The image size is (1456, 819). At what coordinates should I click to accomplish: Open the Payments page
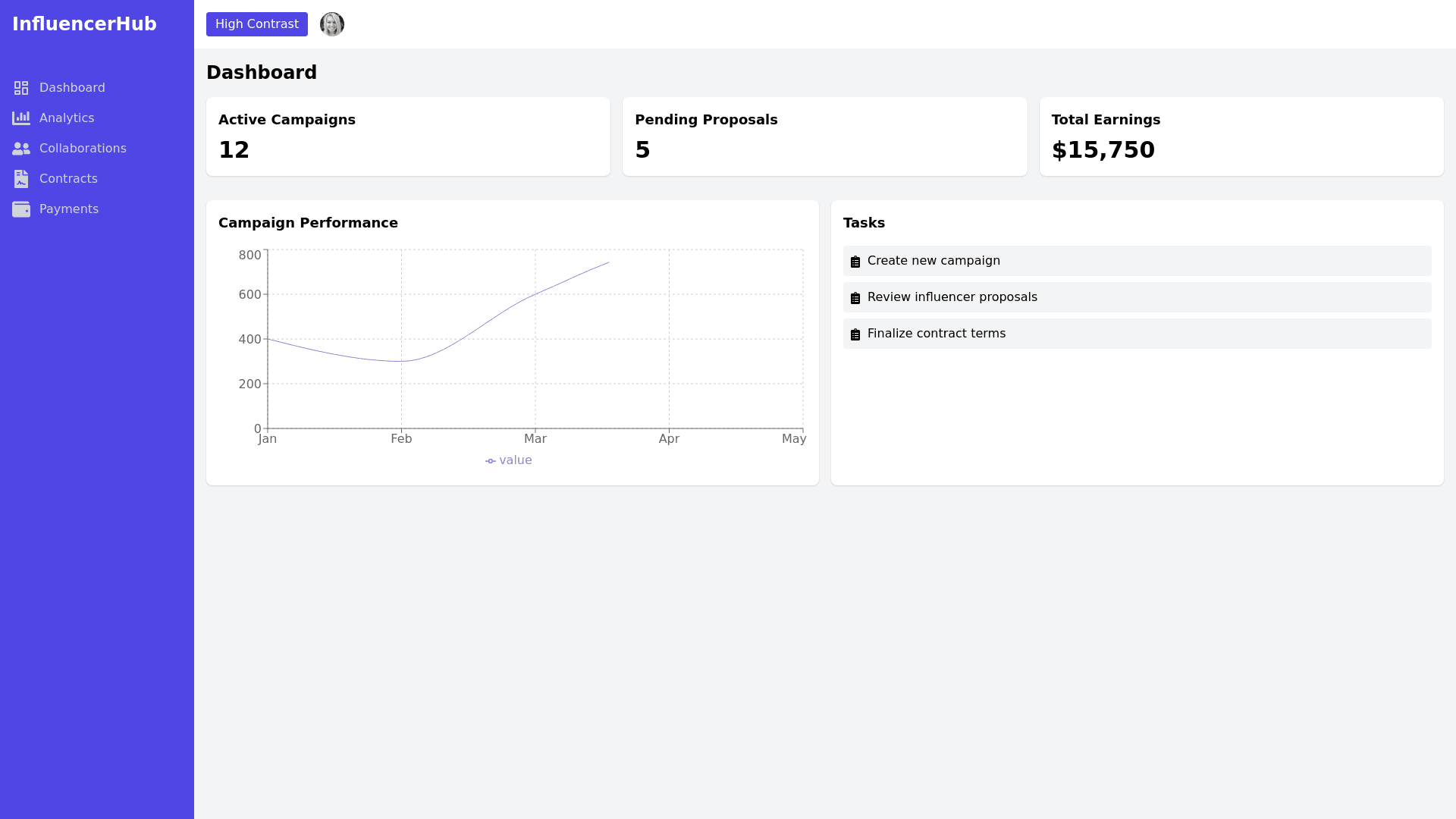click(69, 209)
